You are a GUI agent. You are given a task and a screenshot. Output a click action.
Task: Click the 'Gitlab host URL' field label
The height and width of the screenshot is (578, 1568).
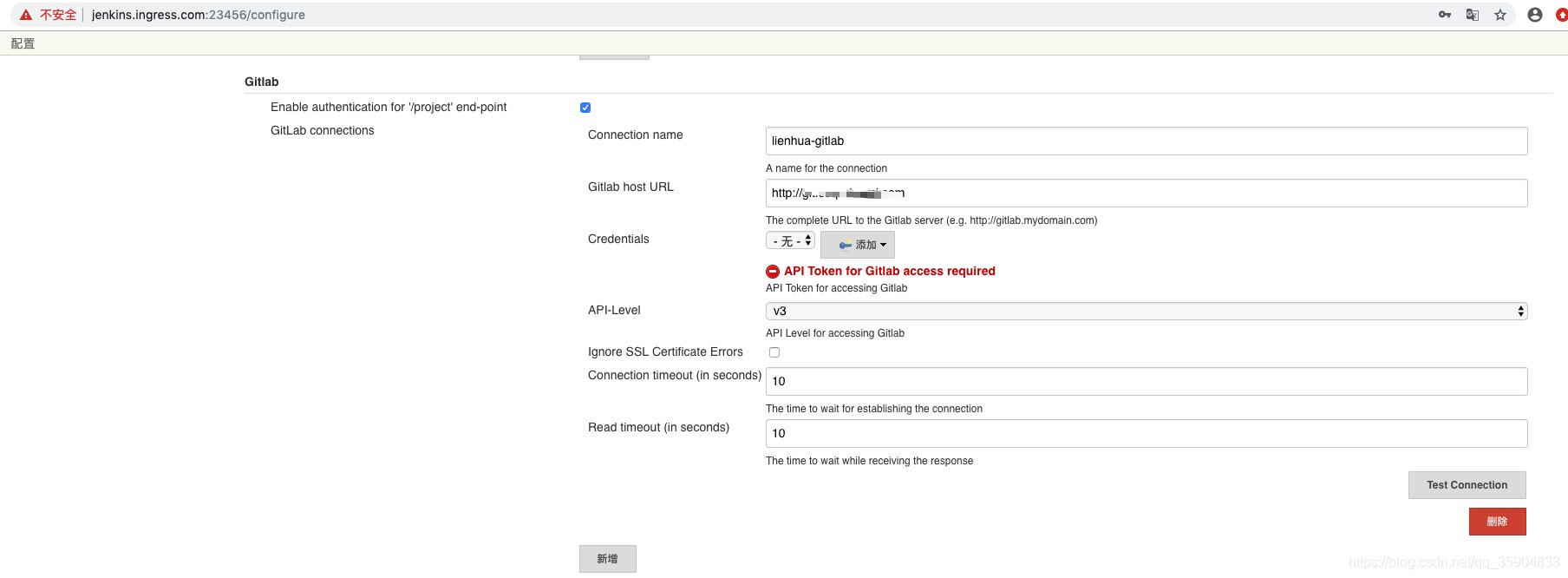coord(630,187)
